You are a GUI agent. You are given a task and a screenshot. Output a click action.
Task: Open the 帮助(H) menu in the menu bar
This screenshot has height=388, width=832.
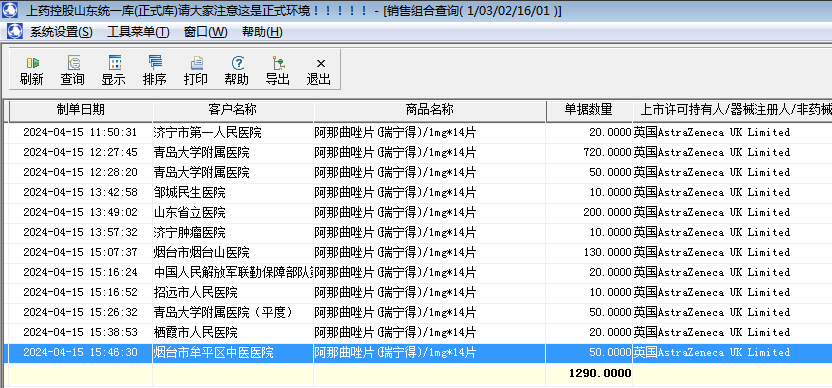coord(262,32)
